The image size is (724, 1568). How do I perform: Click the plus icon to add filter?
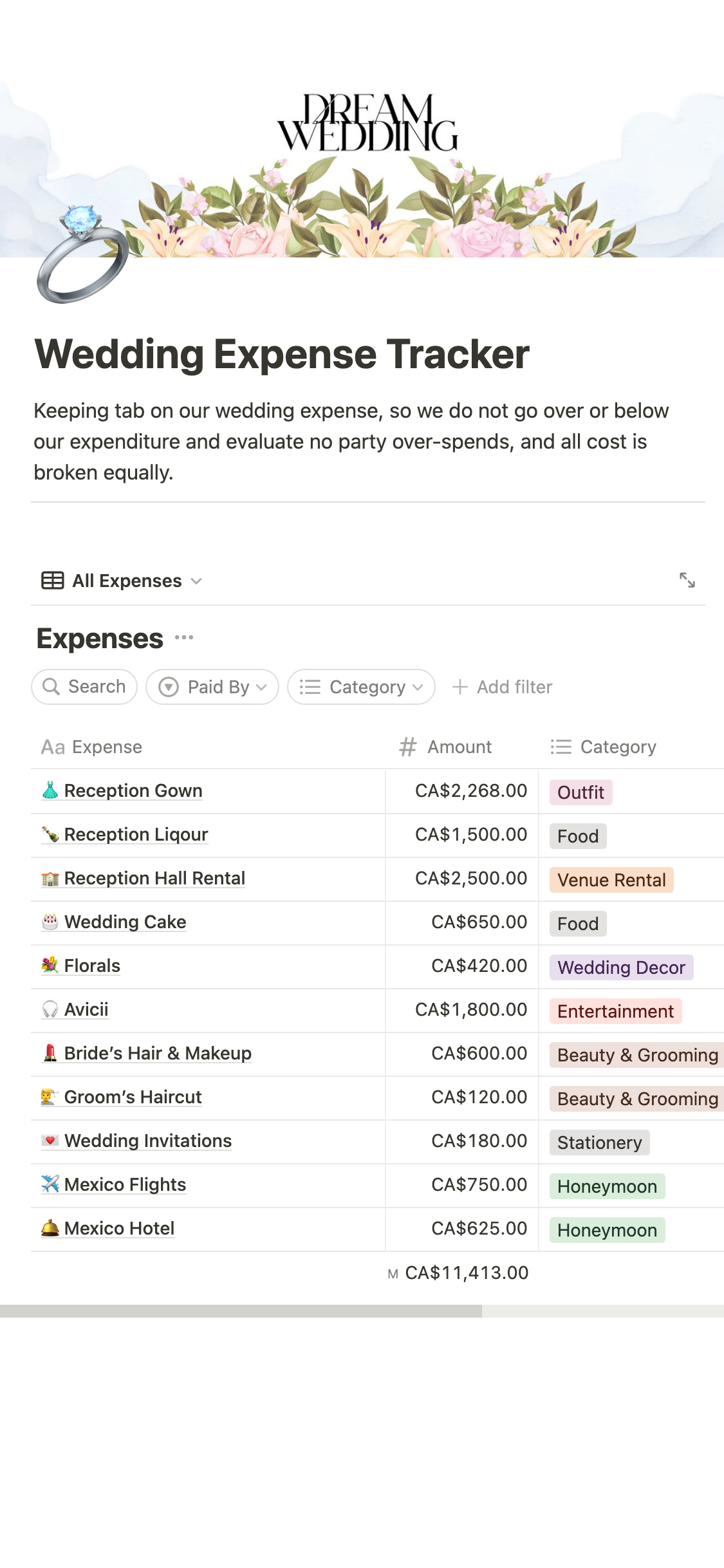coord(459,687)
